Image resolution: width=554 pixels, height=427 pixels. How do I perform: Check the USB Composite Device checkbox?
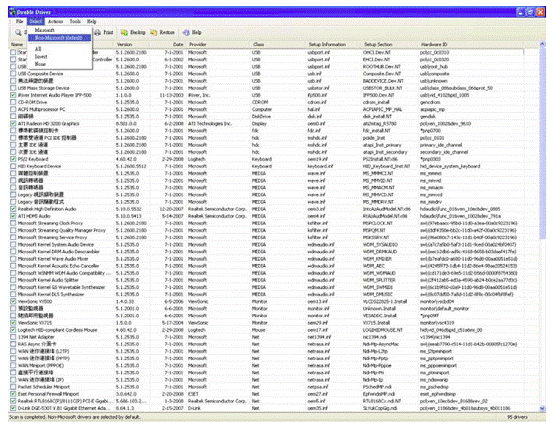coord(13,74)
